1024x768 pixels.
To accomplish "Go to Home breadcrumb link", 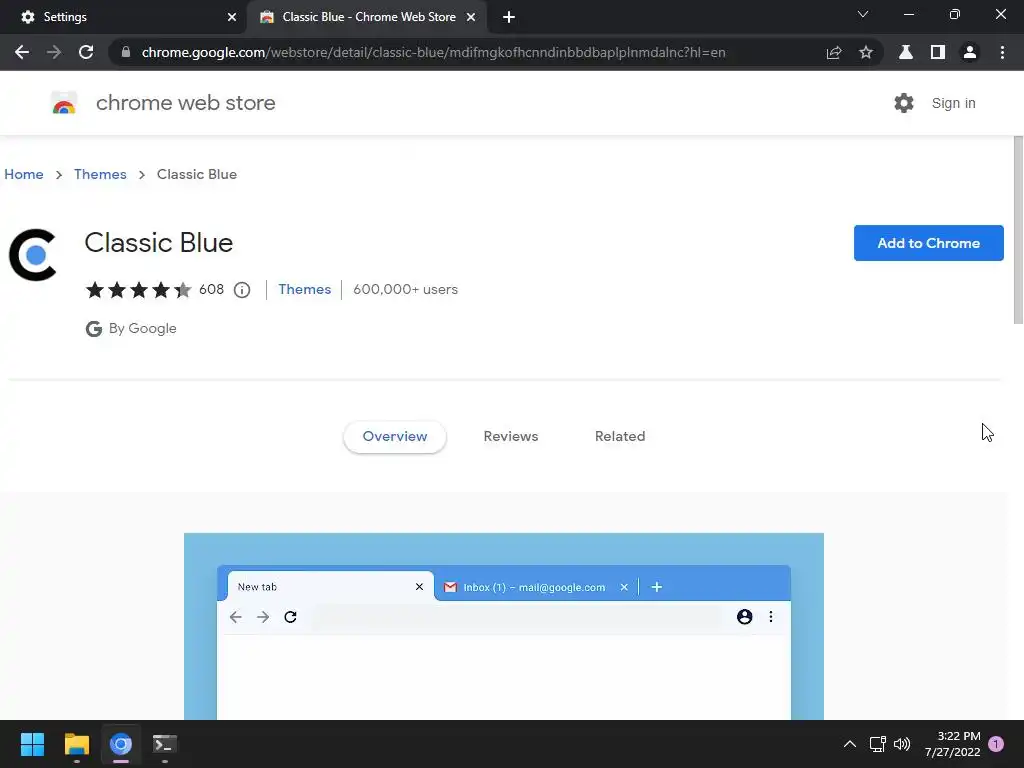I will coord(24,174).
